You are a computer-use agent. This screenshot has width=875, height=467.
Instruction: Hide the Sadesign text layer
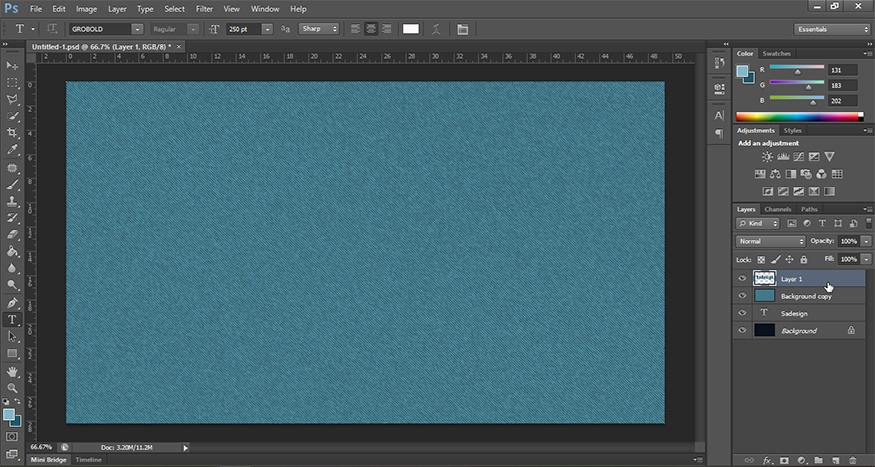742,313
